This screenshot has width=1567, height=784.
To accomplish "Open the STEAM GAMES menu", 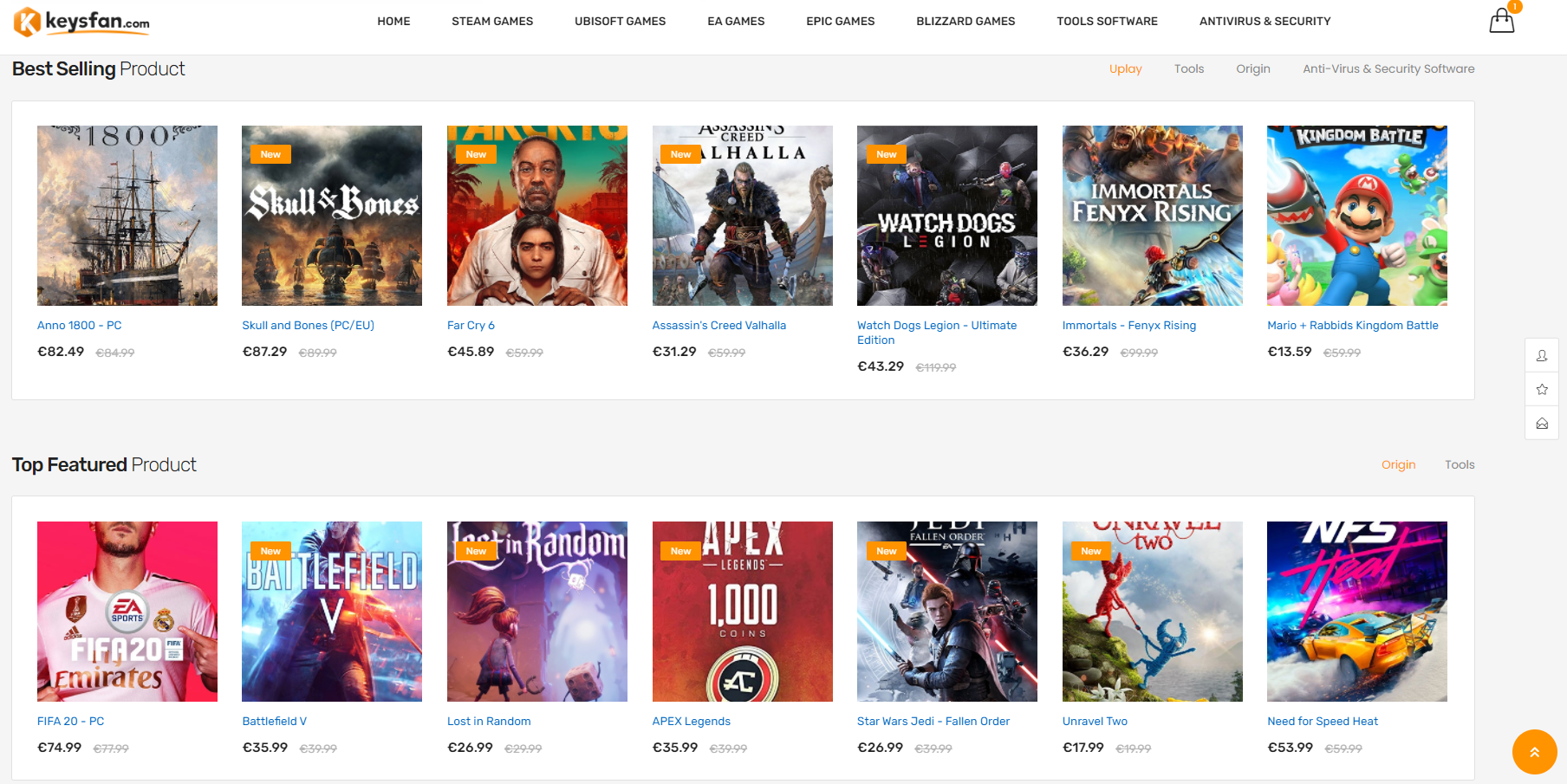I will pyautogui.click(x=492, y=22).
